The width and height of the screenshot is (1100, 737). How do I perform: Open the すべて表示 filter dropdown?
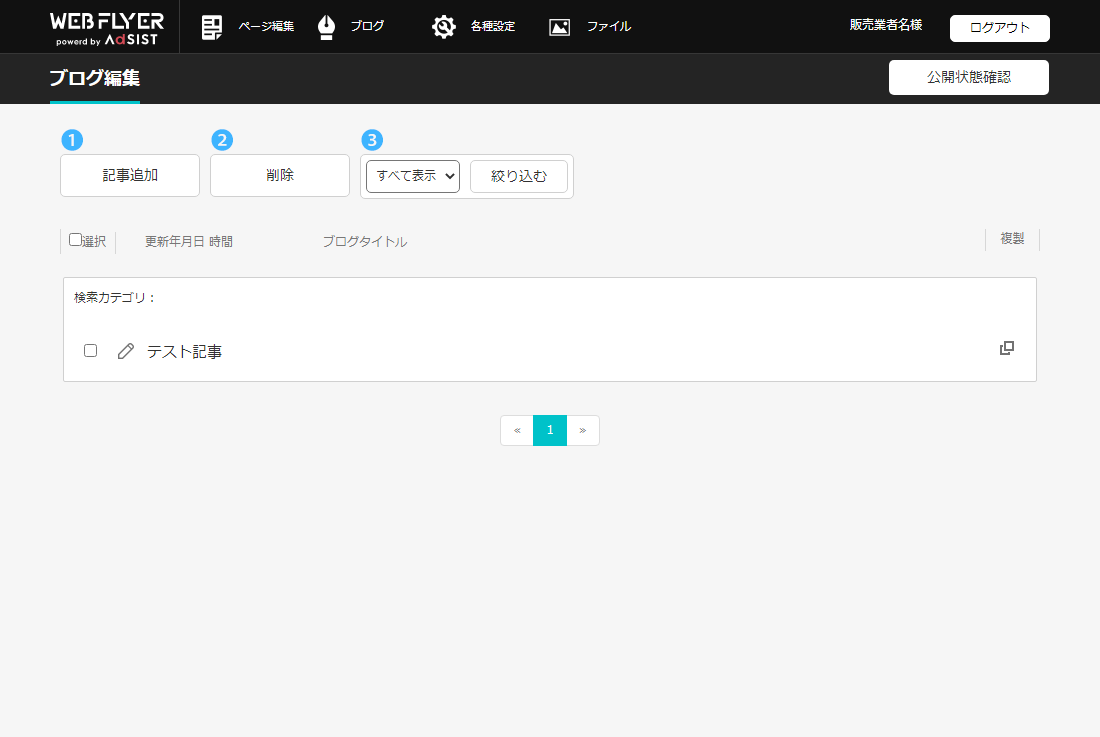(x=412, y=176)
